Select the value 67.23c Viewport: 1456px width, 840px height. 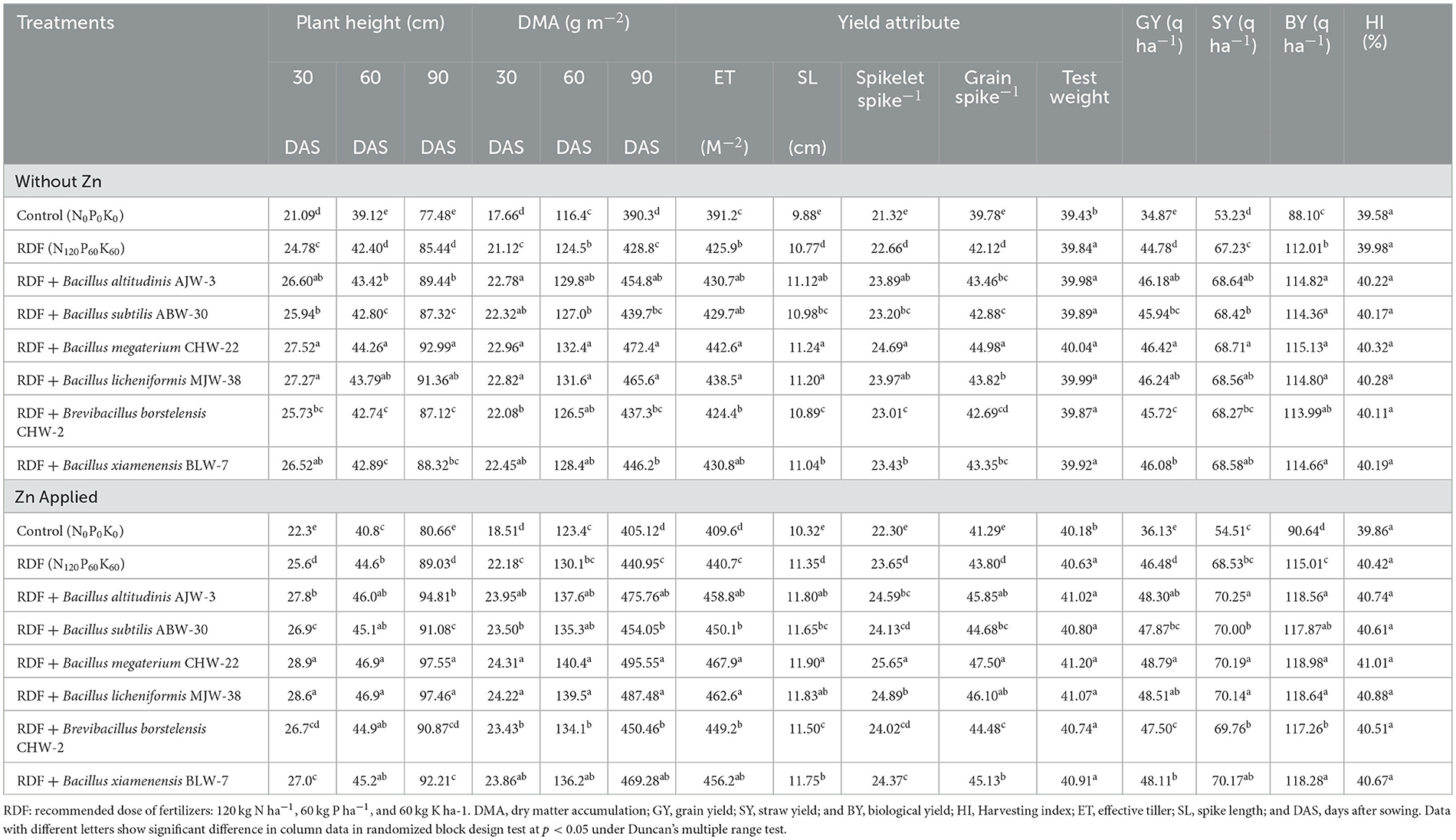coord(1233,248)
